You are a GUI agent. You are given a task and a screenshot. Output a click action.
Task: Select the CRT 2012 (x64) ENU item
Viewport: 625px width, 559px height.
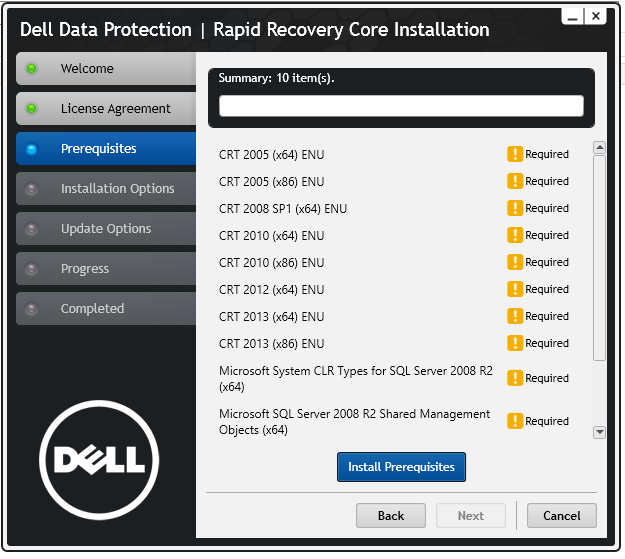point(271,290)
